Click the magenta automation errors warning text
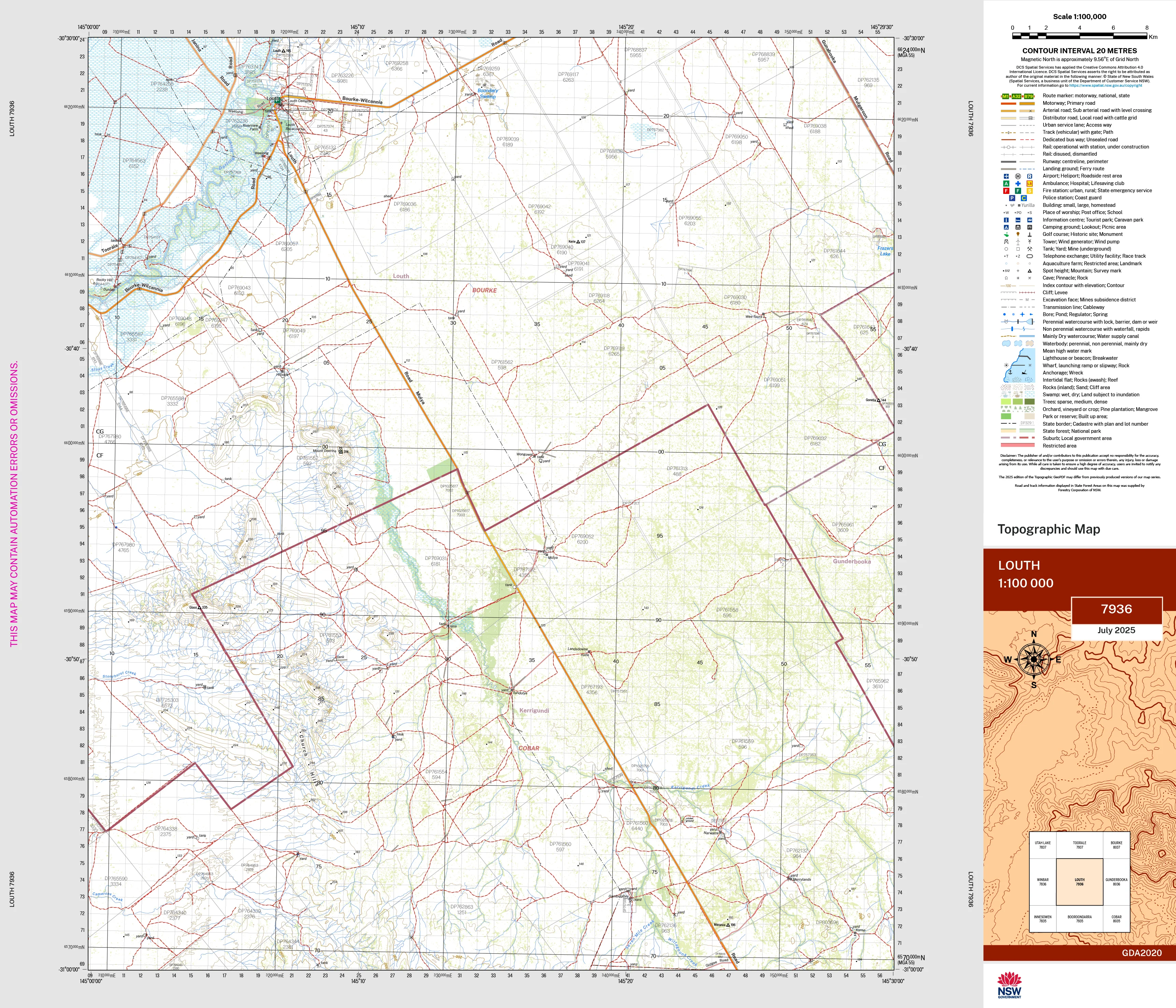 (x=14, y=503)
